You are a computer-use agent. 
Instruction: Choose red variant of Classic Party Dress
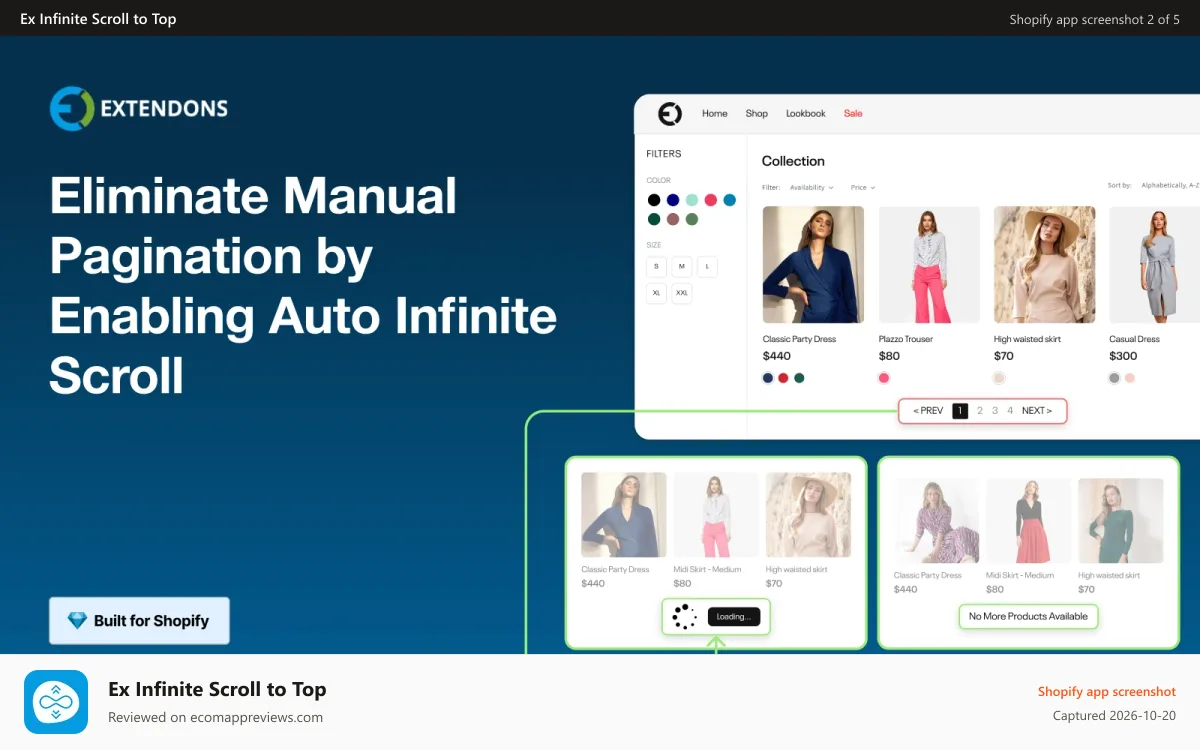click(784, 378)
